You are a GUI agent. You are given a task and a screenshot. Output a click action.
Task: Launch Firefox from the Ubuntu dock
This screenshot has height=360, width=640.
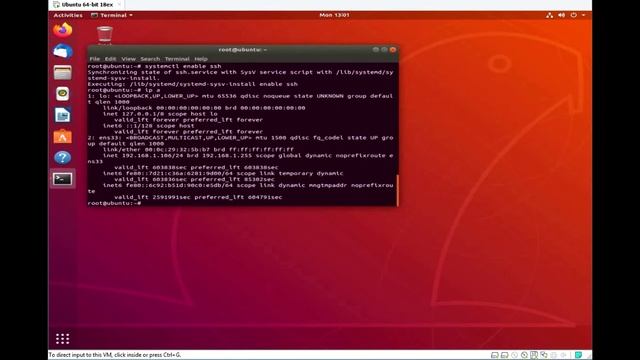click(x=62, y=30)
